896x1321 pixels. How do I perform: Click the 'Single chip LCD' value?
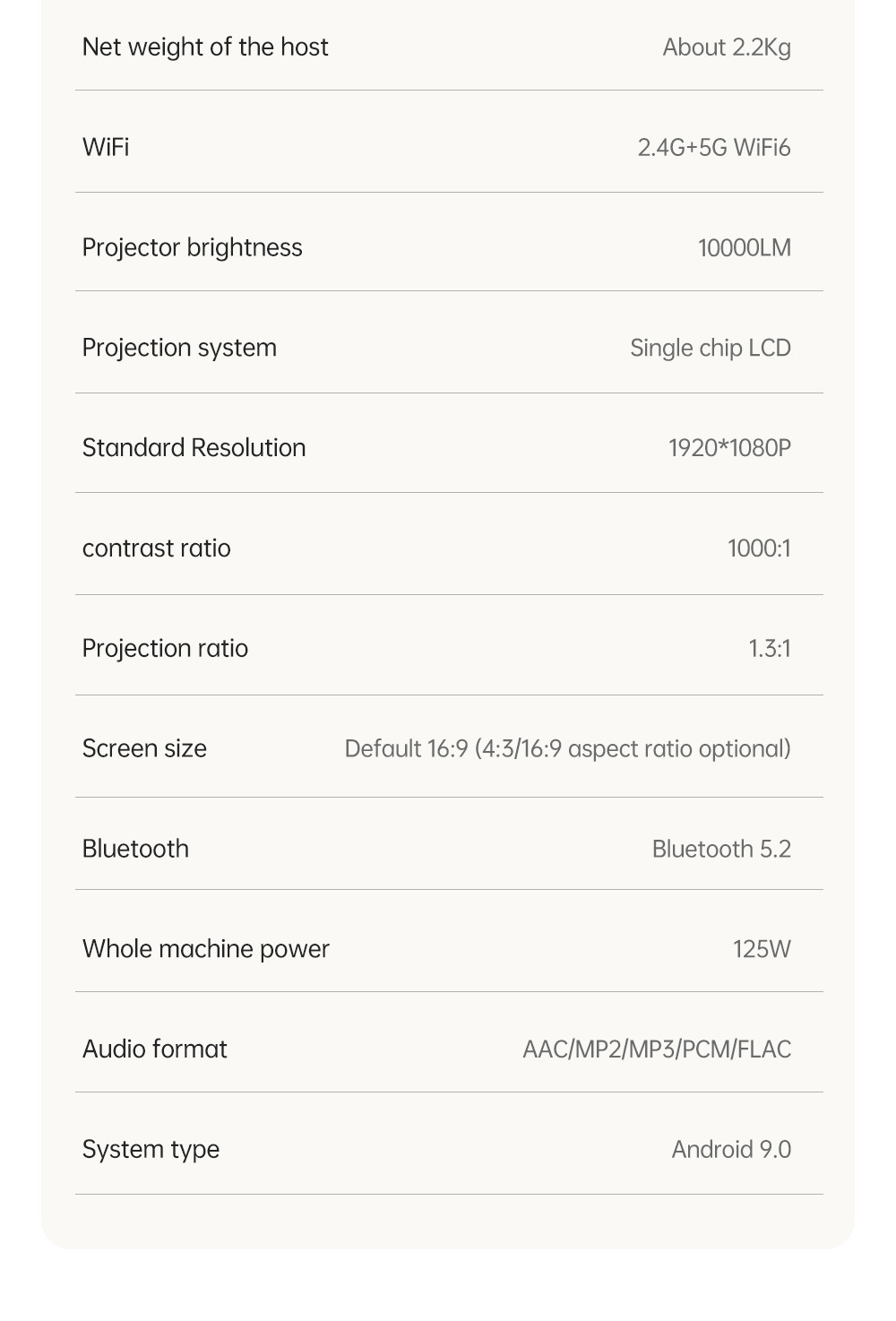coord(711,349)
